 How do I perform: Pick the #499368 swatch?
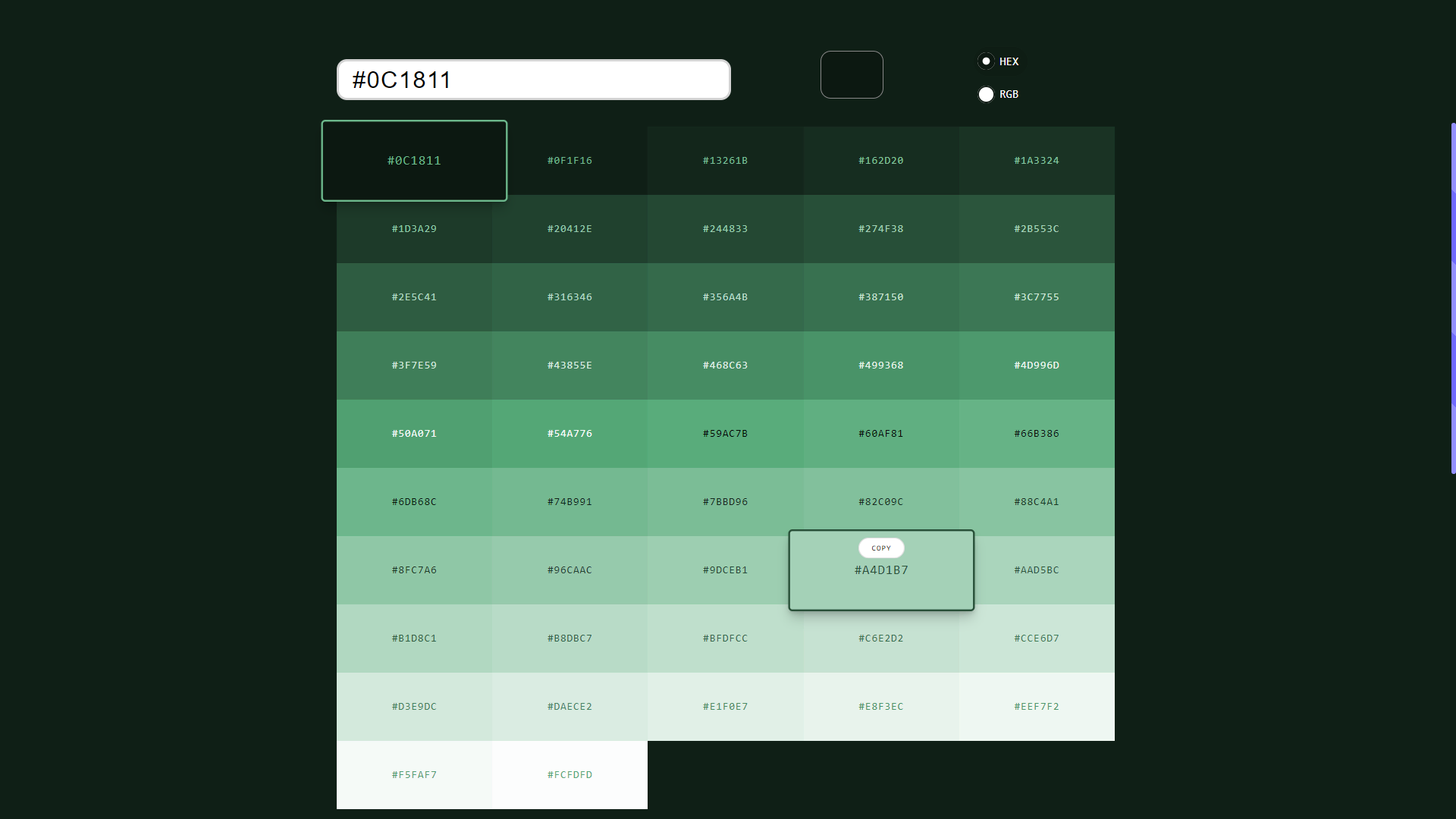(x=881, y=366)
